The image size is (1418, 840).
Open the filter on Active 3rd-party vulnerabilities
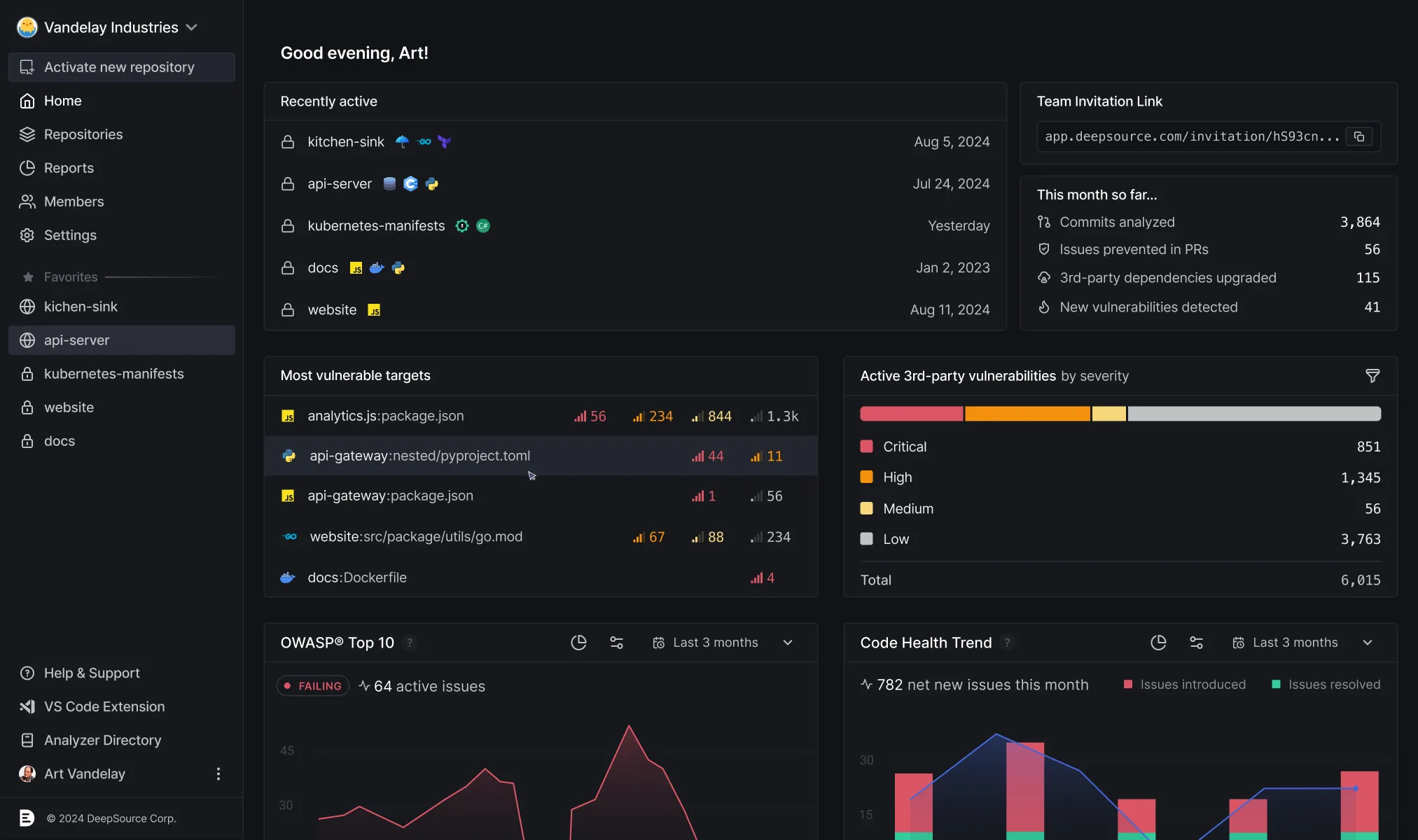pyautogui.click(x=1372, y=376)
